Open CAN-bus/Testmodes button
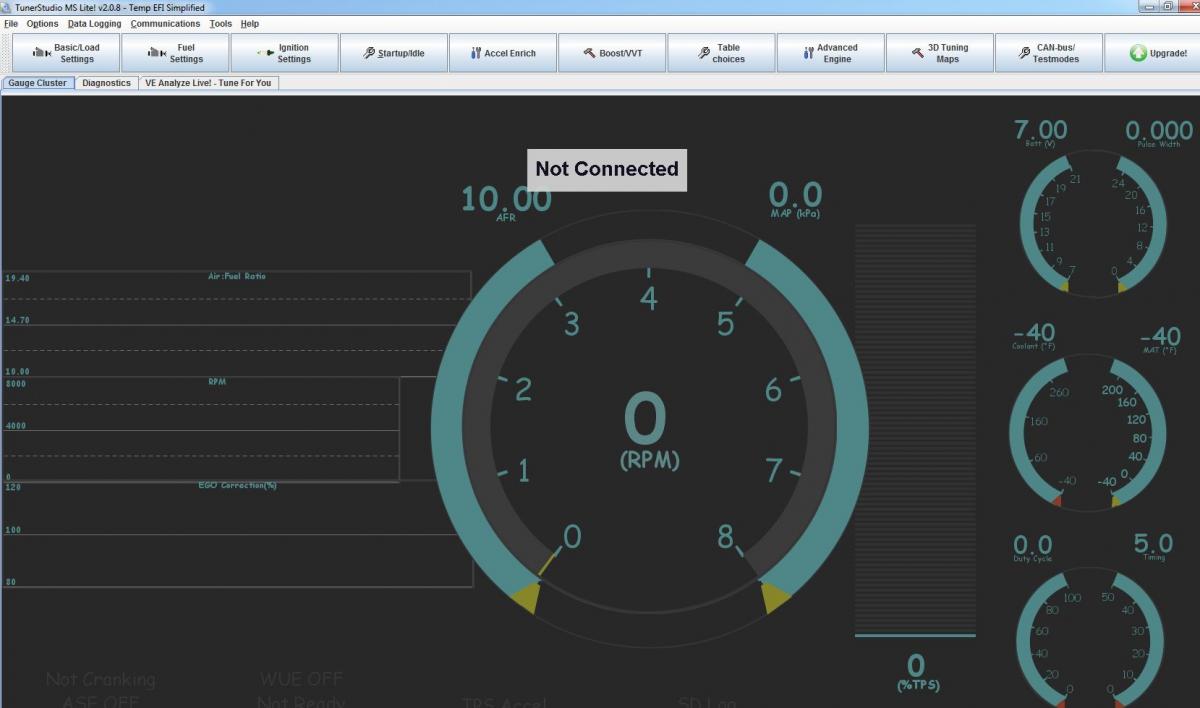 coord(1048,53)
